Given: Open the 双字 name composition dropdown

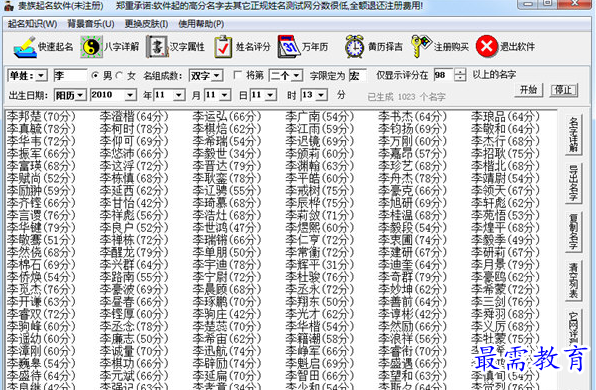Looking at the screenshot, I should tap(217, 76).
